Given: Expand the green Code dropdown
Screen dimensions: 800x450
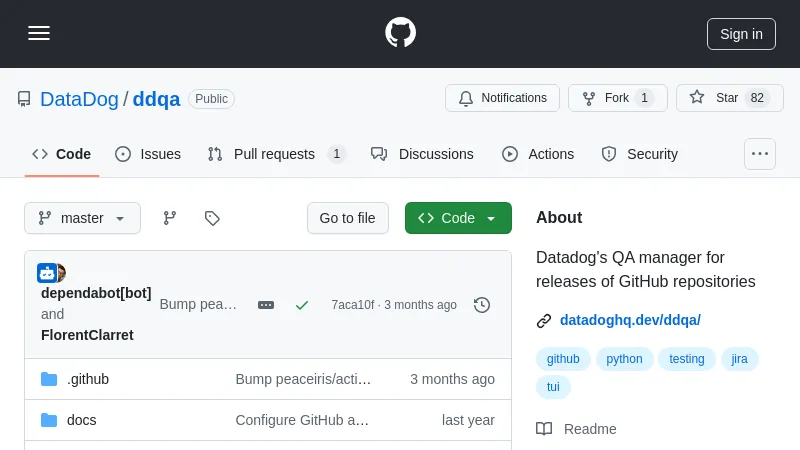Looking at the screenshot, I should [x=458, y=218].
